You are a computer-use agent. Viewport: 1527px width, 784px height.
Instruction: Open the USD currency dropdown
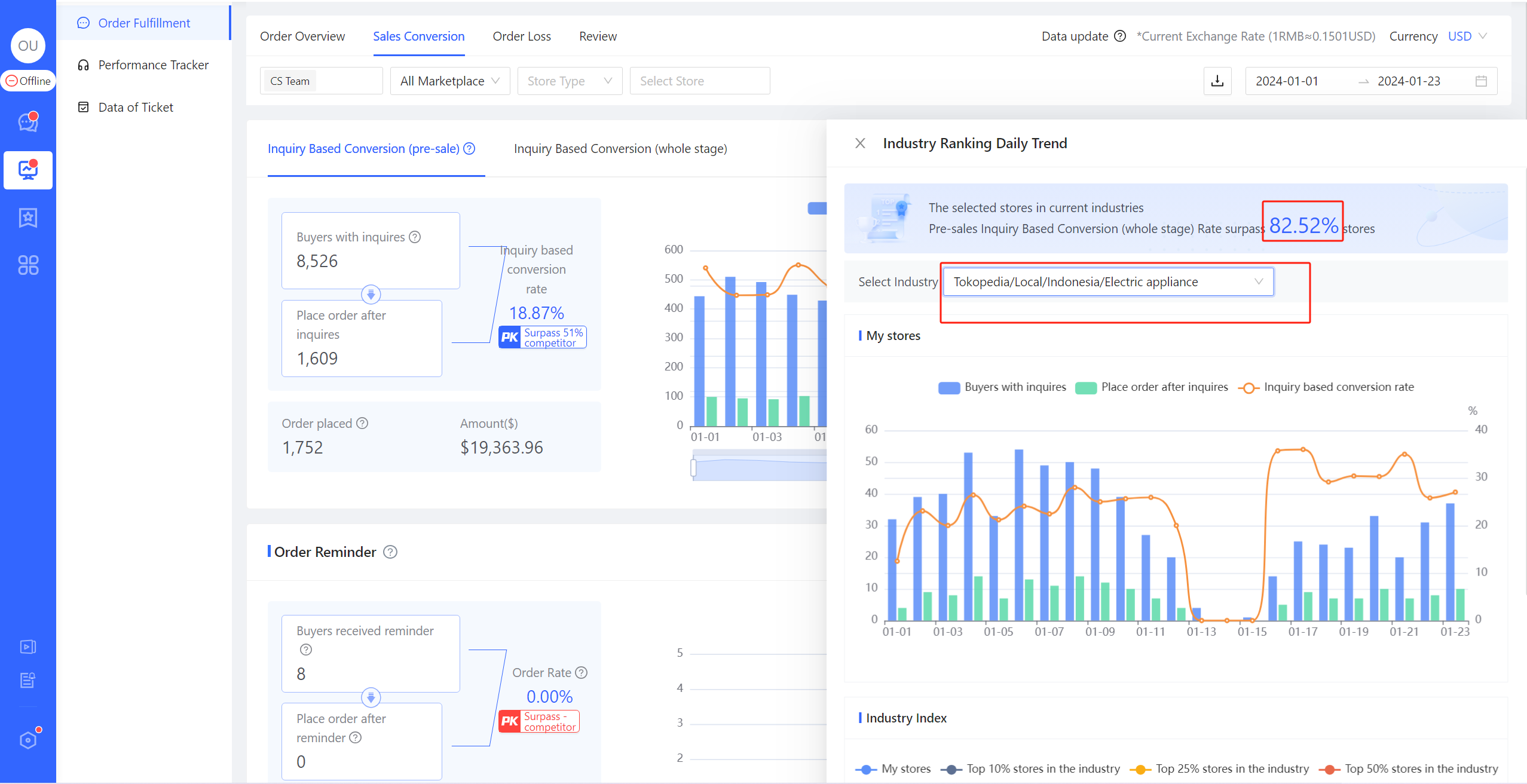point(1467,36)
